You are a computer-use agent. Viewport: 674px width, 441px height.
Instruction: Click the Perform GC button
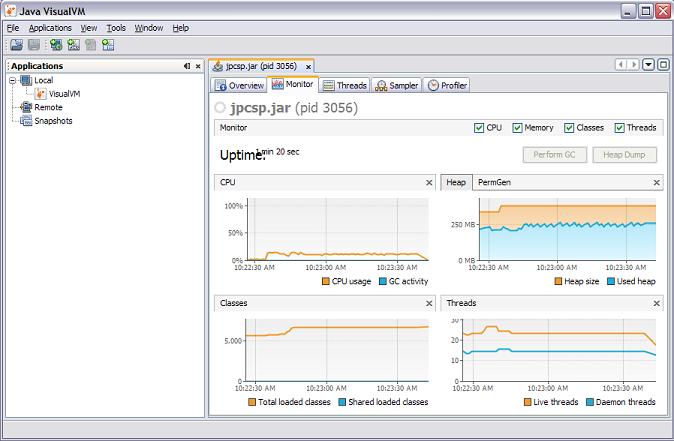tap(554, 155)
